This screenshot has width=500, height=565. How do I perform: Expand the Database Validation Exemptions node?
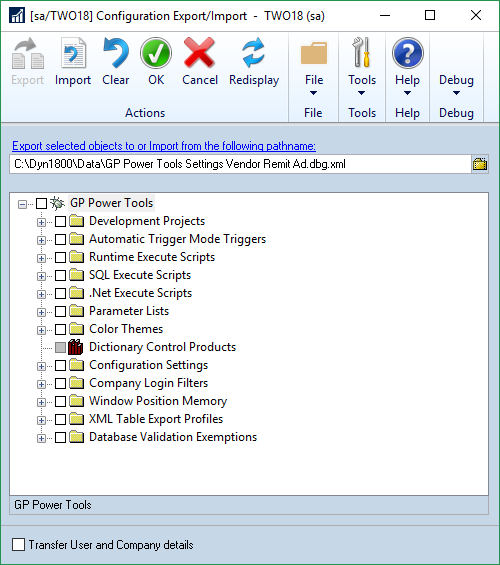[41, 439]
